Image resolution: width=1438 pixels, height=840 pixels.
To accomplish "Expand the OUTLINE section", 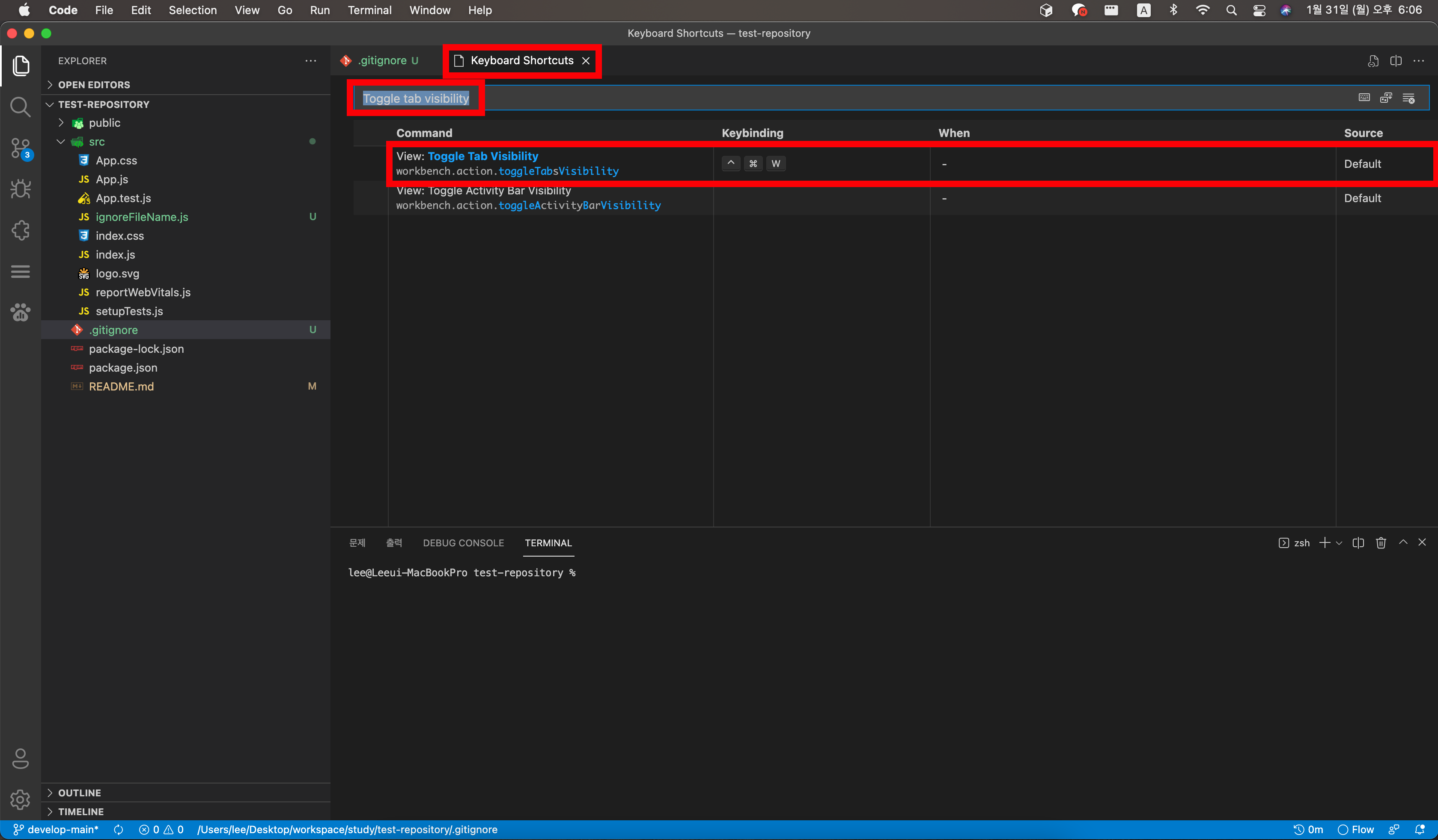I will (79, 792).
